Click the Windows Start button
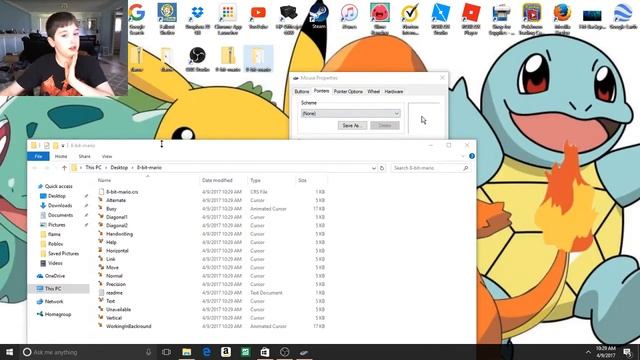The height and width of the screenshot is (360, 640). pos(9,352)
